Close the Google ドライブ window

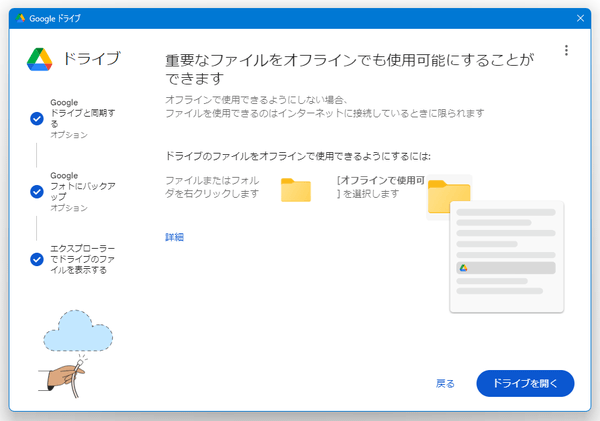coord(580,18)
